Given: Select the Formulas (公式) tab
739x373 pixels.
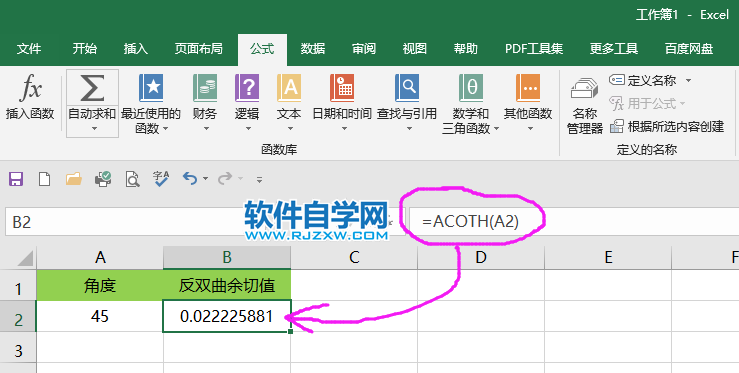Looking at the screenshot, I should (x=262, y=49).
